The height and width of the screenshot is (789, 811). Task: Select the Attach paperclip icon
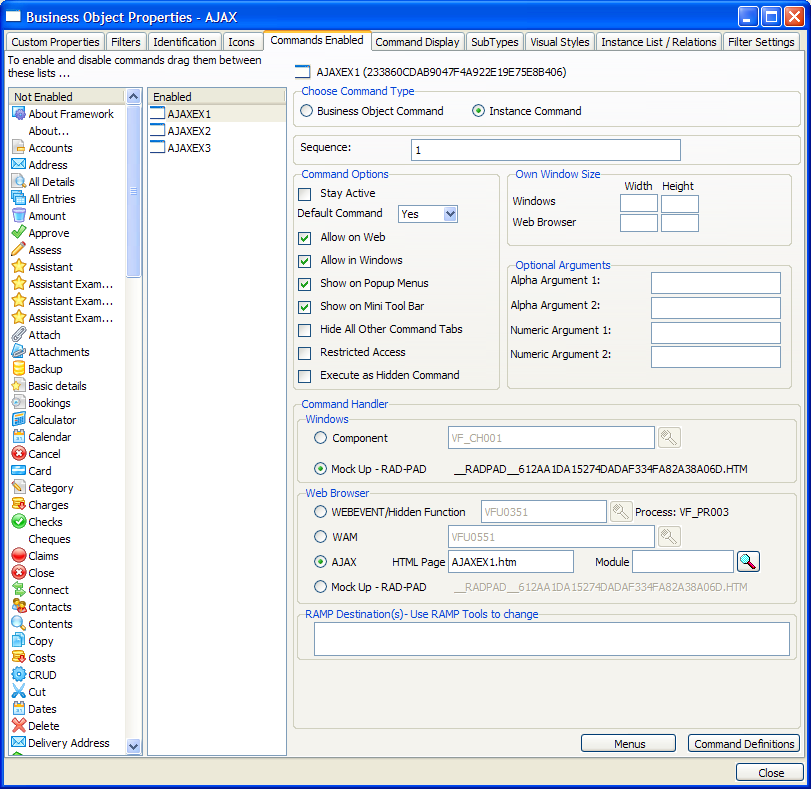pyautogui.click(x=19, y=335)
